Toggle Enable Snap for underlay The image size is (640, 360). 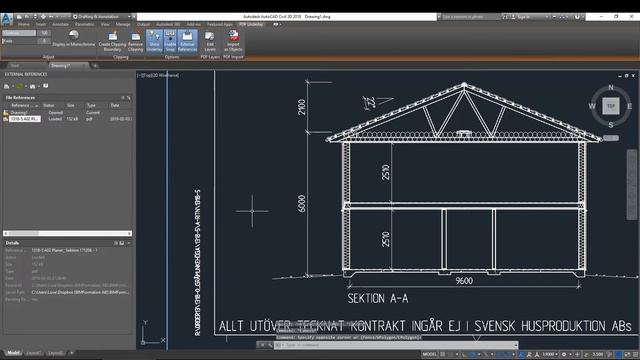[x=170, y=41]
